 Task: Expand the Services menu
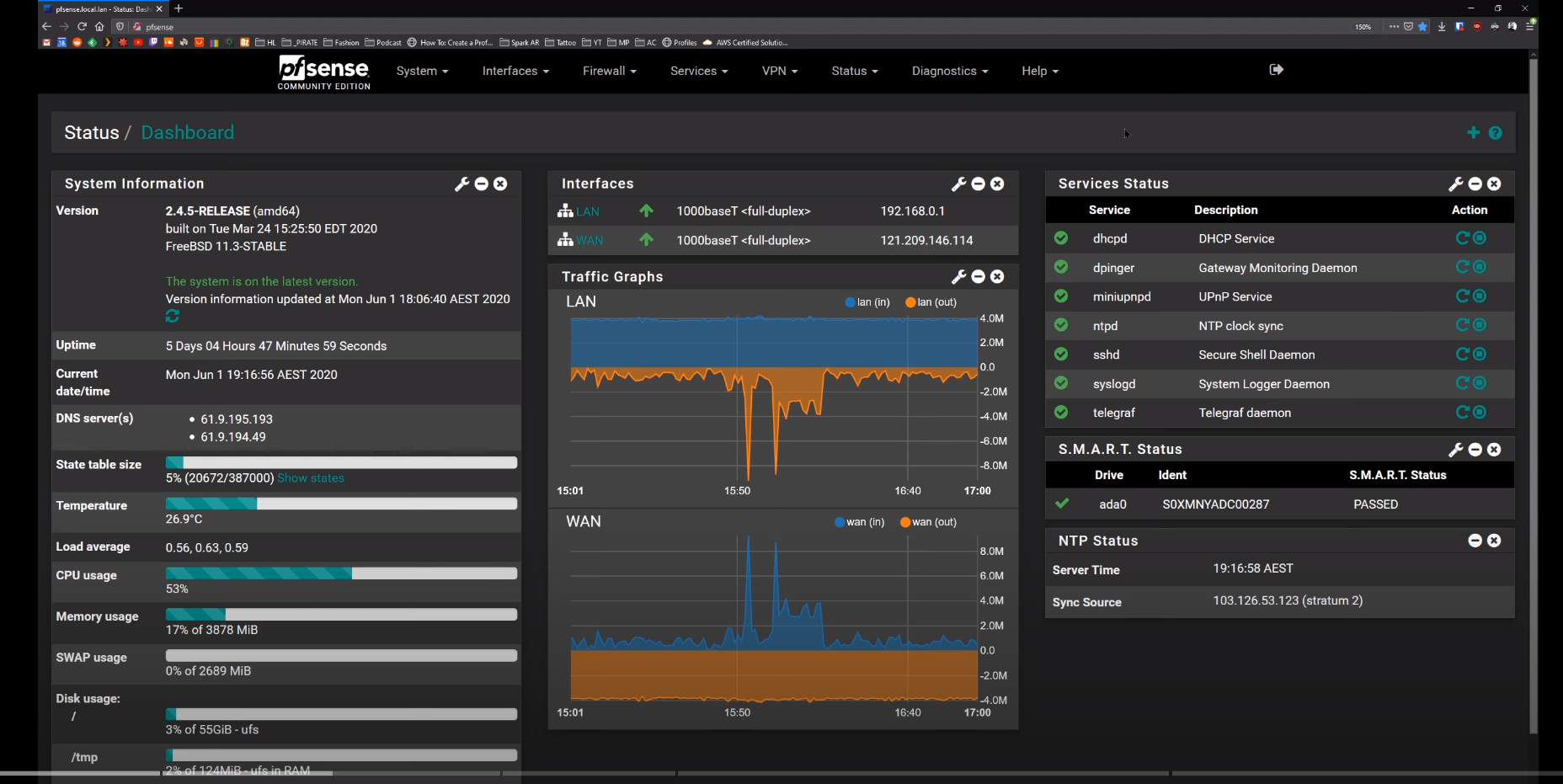(x=699, y=71)
